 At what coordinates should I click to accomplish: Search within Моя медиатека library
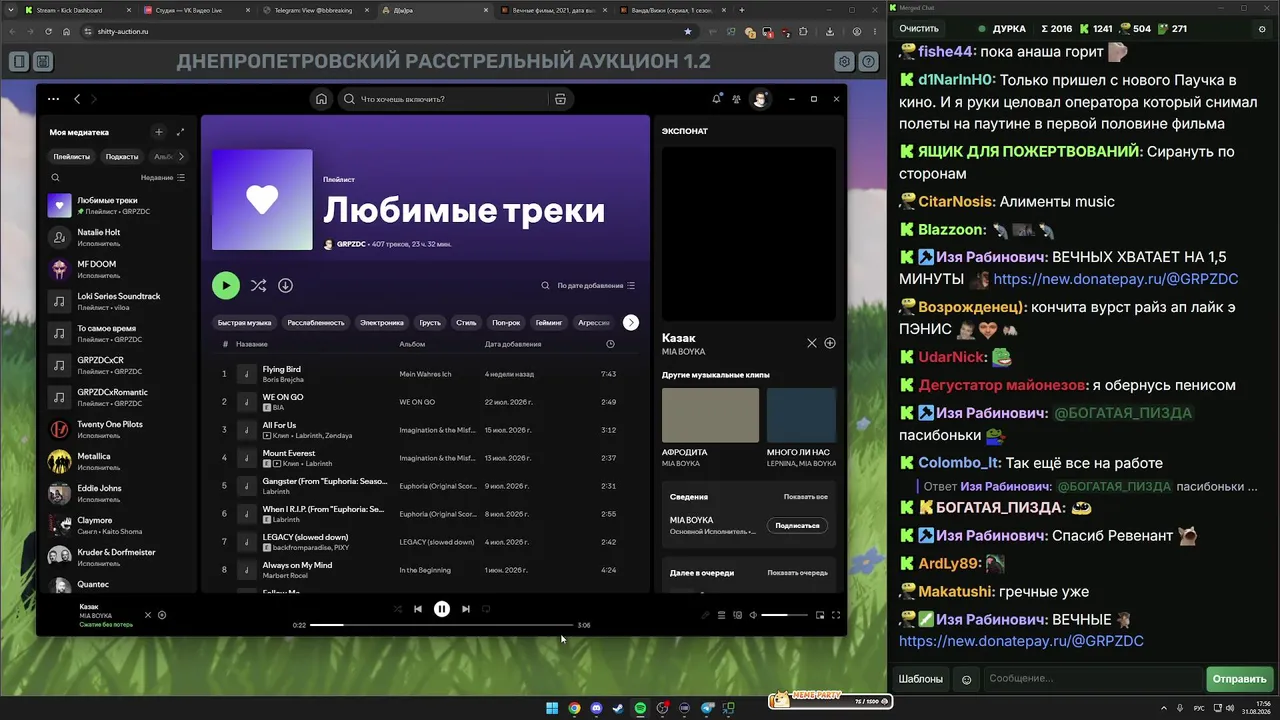coord(55,177)
